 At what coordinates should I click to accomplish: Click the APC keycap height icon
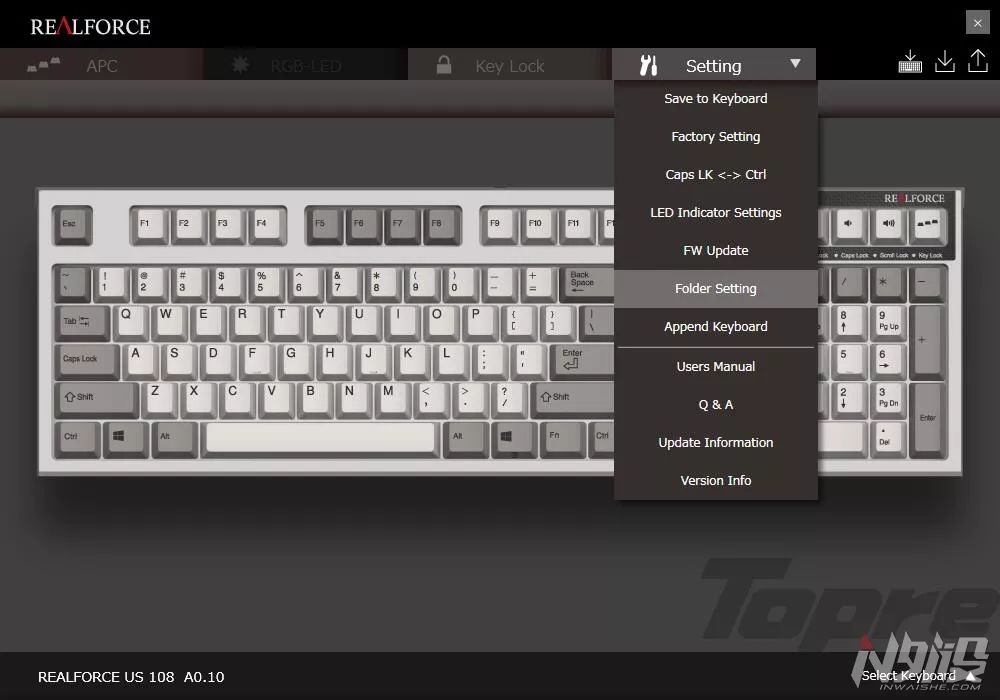(43, 64)
